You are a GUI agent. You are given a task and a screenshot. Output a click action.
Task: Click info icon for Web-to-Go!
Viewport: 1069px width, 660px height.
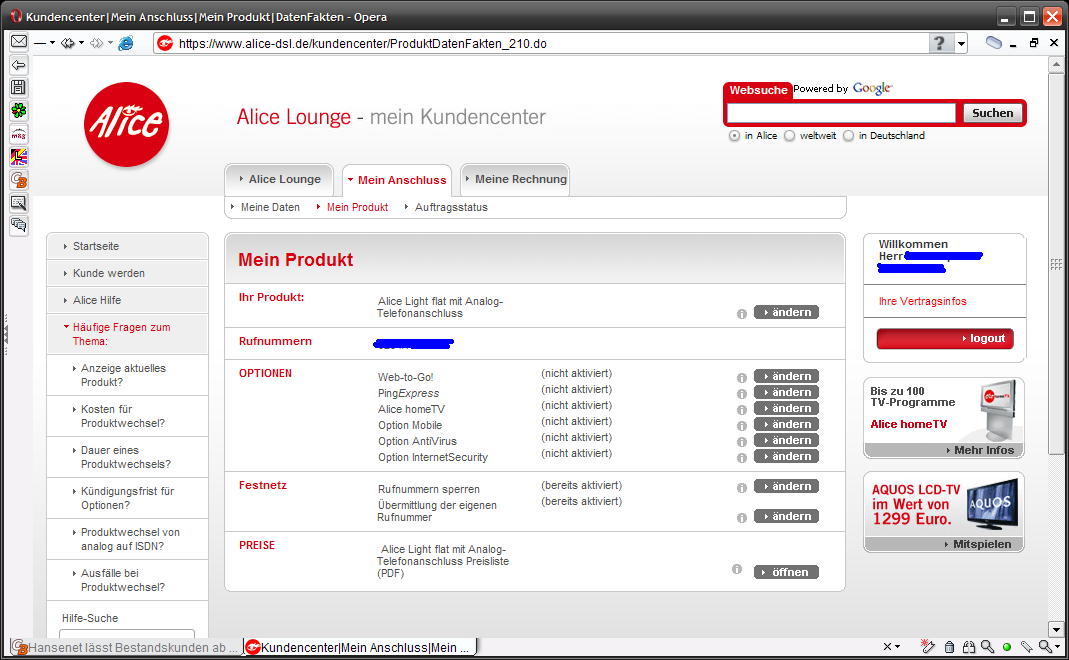[742, 378]
